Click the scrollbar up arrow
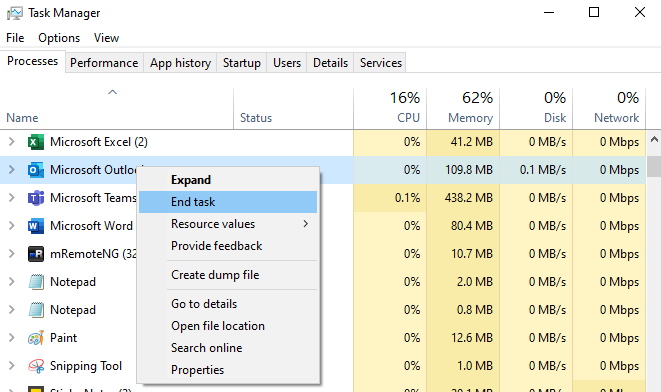The image size is (661, 392). point(654,140)
